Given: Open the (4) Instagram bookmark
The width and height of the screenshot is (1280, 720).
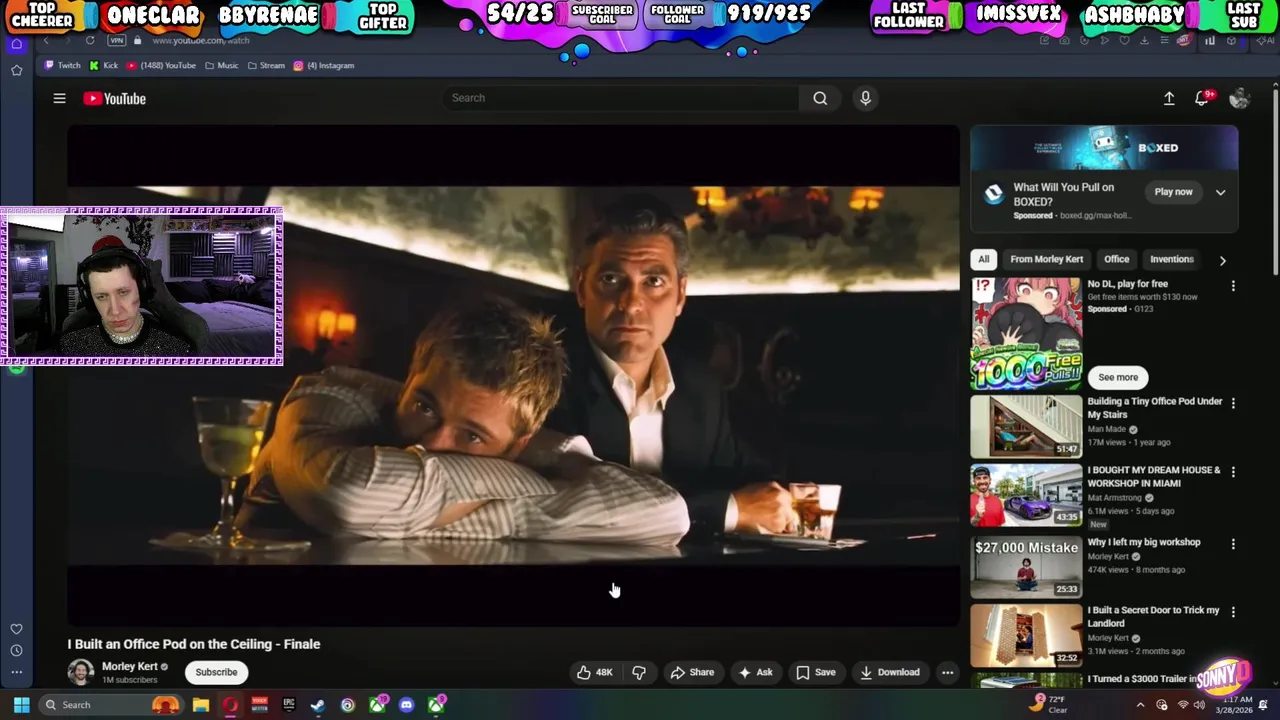Looking at the screenshot, I should pyautogui.click(x=324, y=65).
